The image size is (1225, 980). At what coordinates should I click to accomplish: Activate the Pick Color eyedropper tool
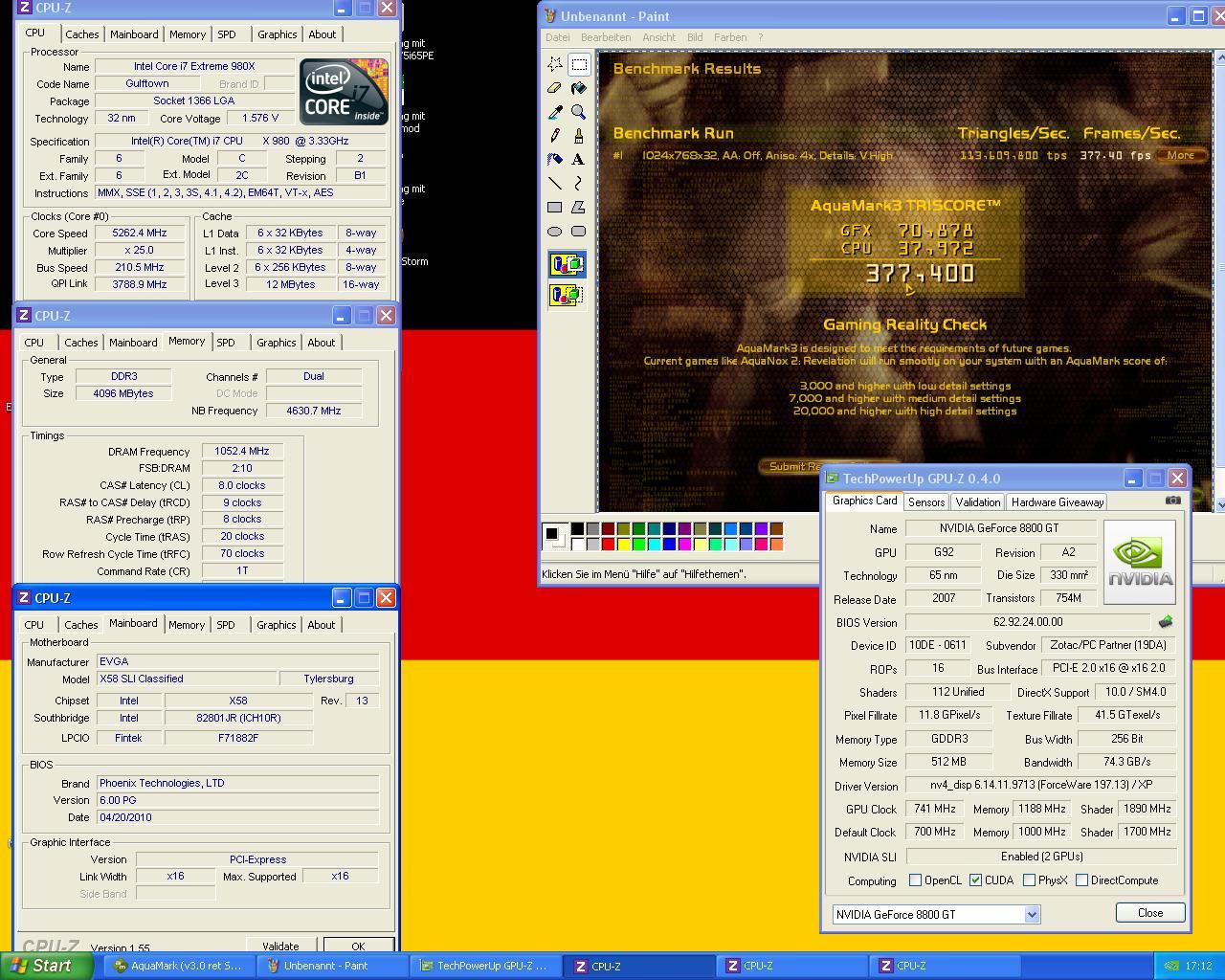[555, 112]
